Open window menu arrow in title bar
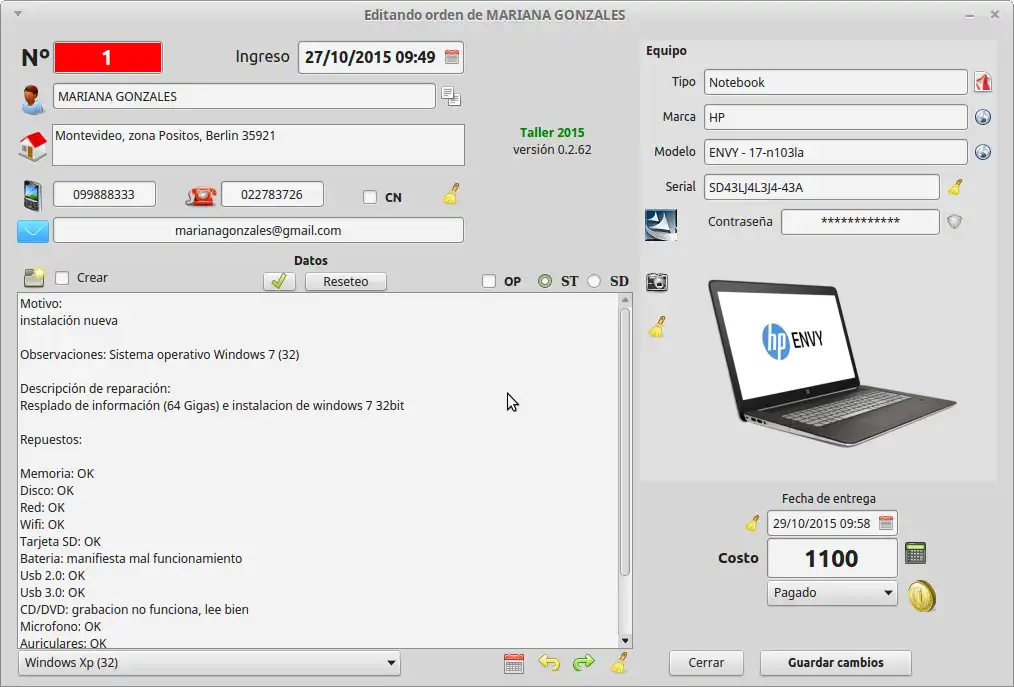The image size is (1014, 687). pos(18,14)
